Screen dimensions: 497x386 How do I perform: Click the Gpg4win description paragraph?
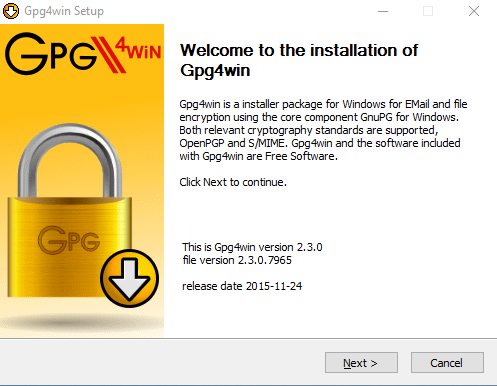323,130
